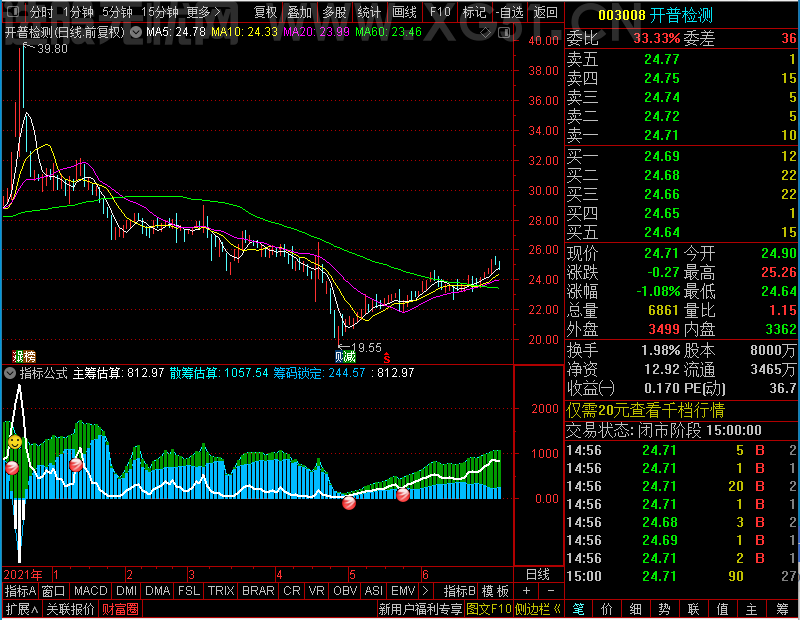Select the BRAR indicator
This screenshot has width=800, height=620.
pyautogui.click(x=258, y=591)
